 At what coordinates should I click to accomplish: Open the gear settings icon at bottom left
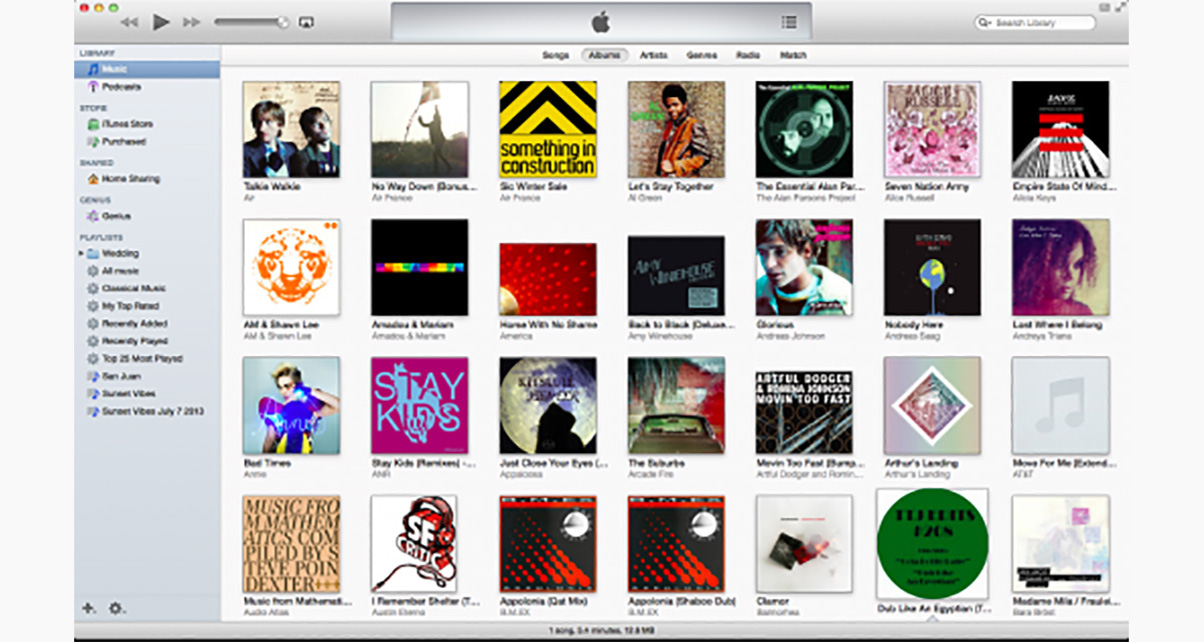[x=114, y=608]
